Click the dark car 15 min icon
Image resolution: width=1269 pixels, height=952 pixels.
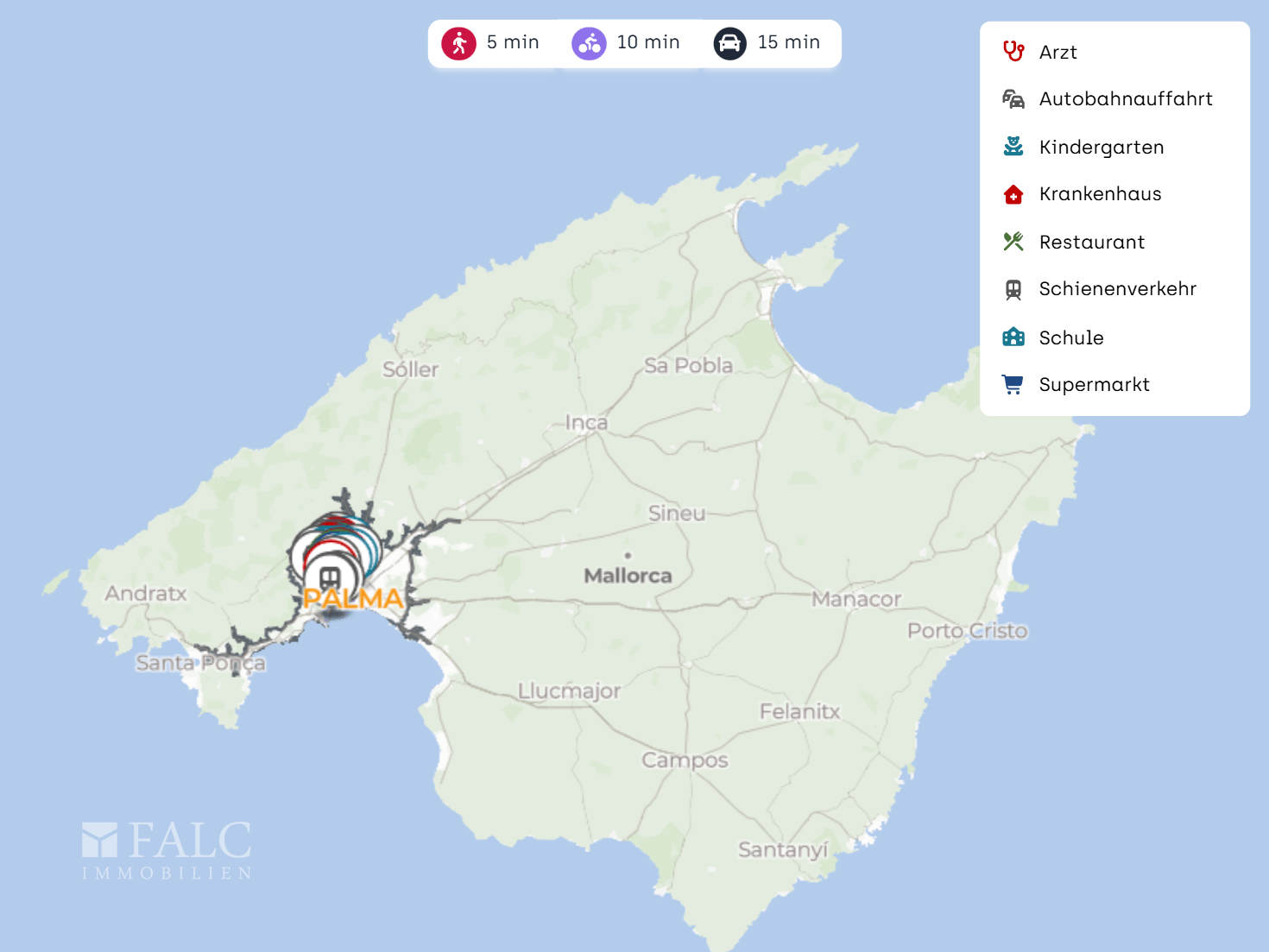(729, 43)
